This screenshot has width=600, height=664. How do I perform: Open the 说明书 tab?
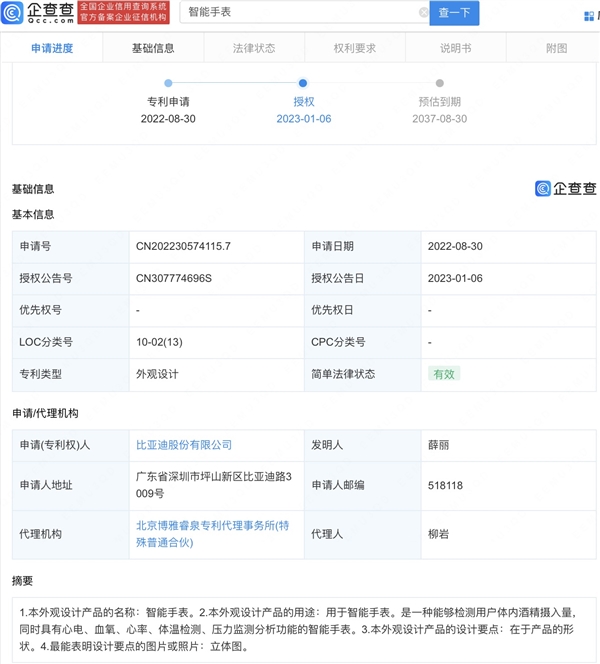[x=455, y=48]
